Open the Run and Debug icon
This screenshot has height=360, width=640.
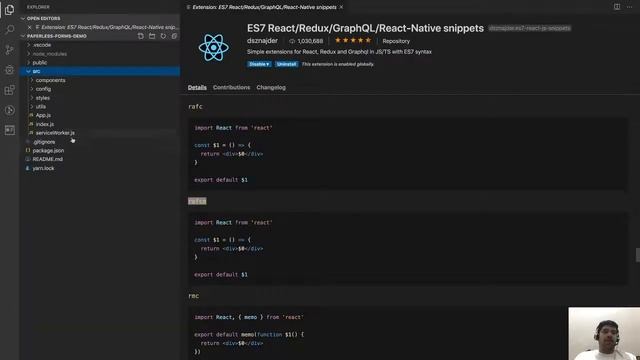coord(9,70)
